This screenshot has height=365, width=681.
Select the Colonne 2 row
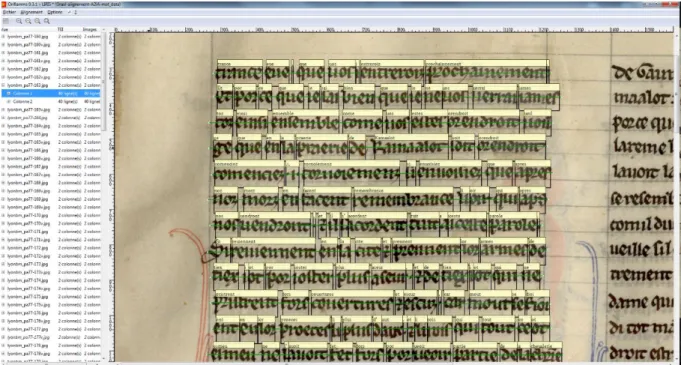(x=51, y=102)
